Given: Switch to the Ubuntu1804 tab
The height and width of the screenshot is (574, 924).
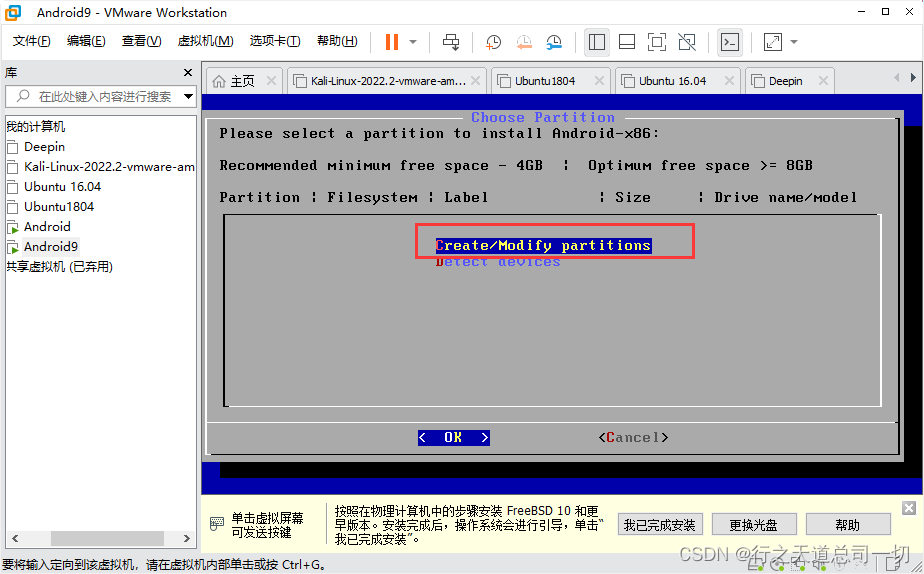Looking at the screenshot, I should coord(544,81).
